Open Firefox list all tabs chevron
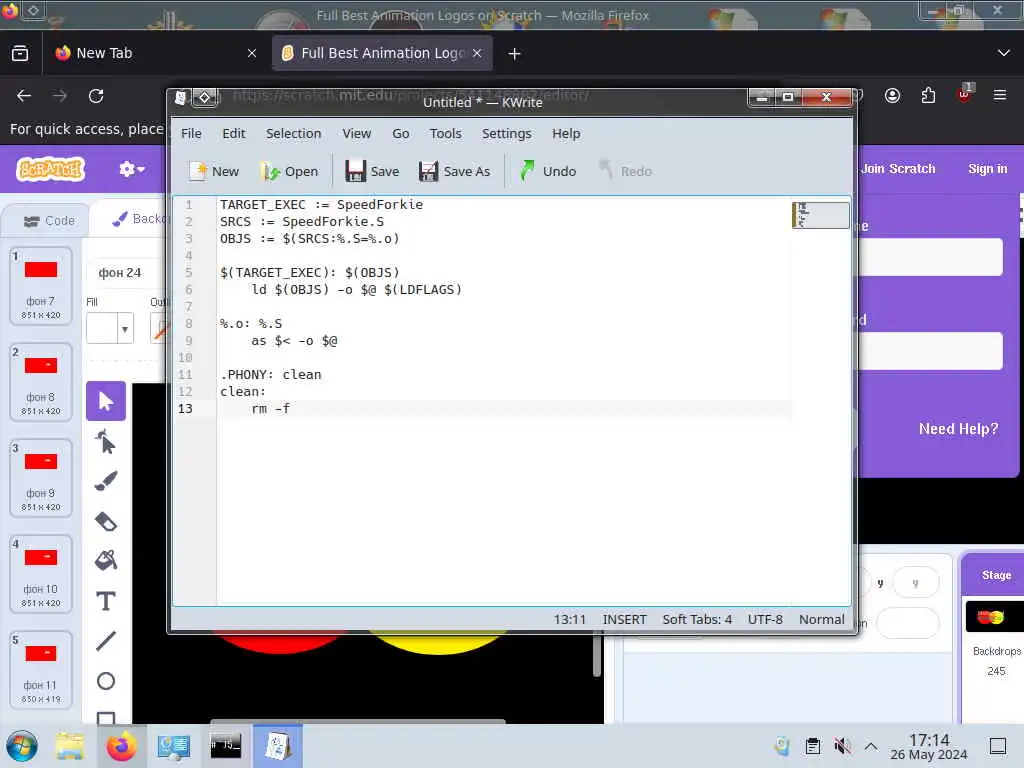This screenshot has width=1024, height=768. click(1004, 53)
